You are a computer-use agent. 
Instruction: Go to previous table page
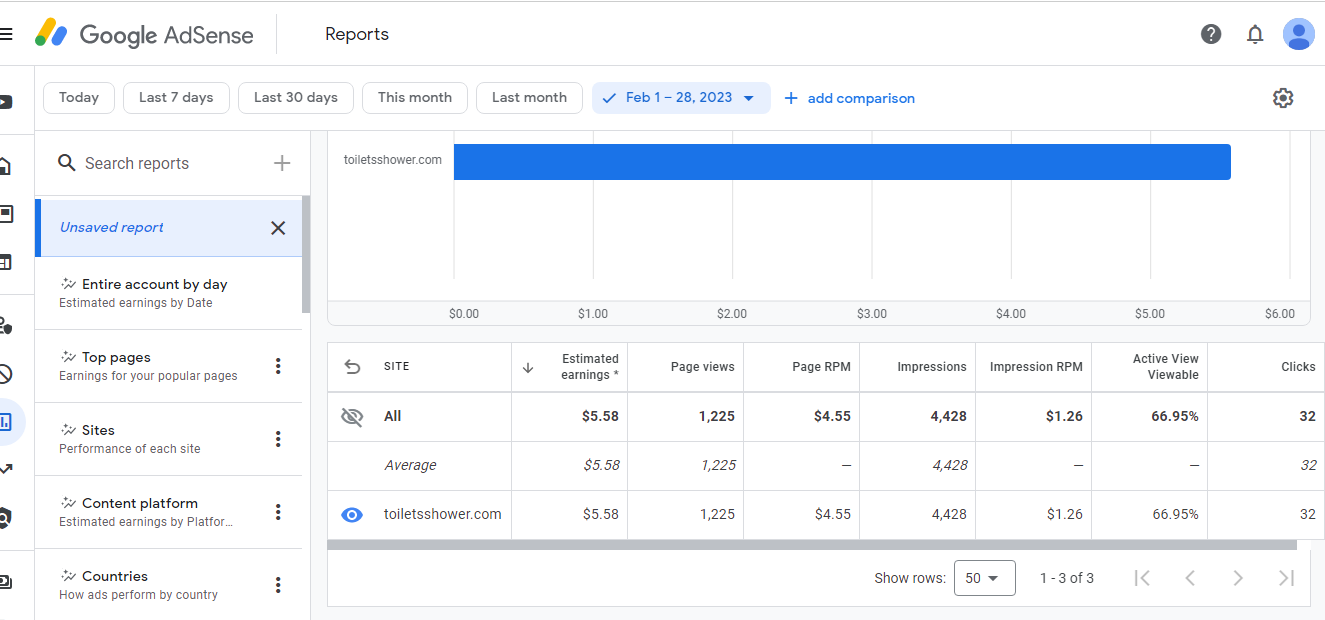tap(1190, 578)
